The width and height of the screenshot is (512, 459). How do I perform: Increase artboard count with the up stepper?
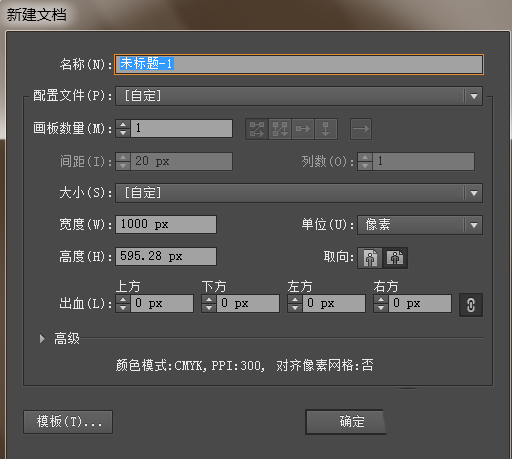123,124
